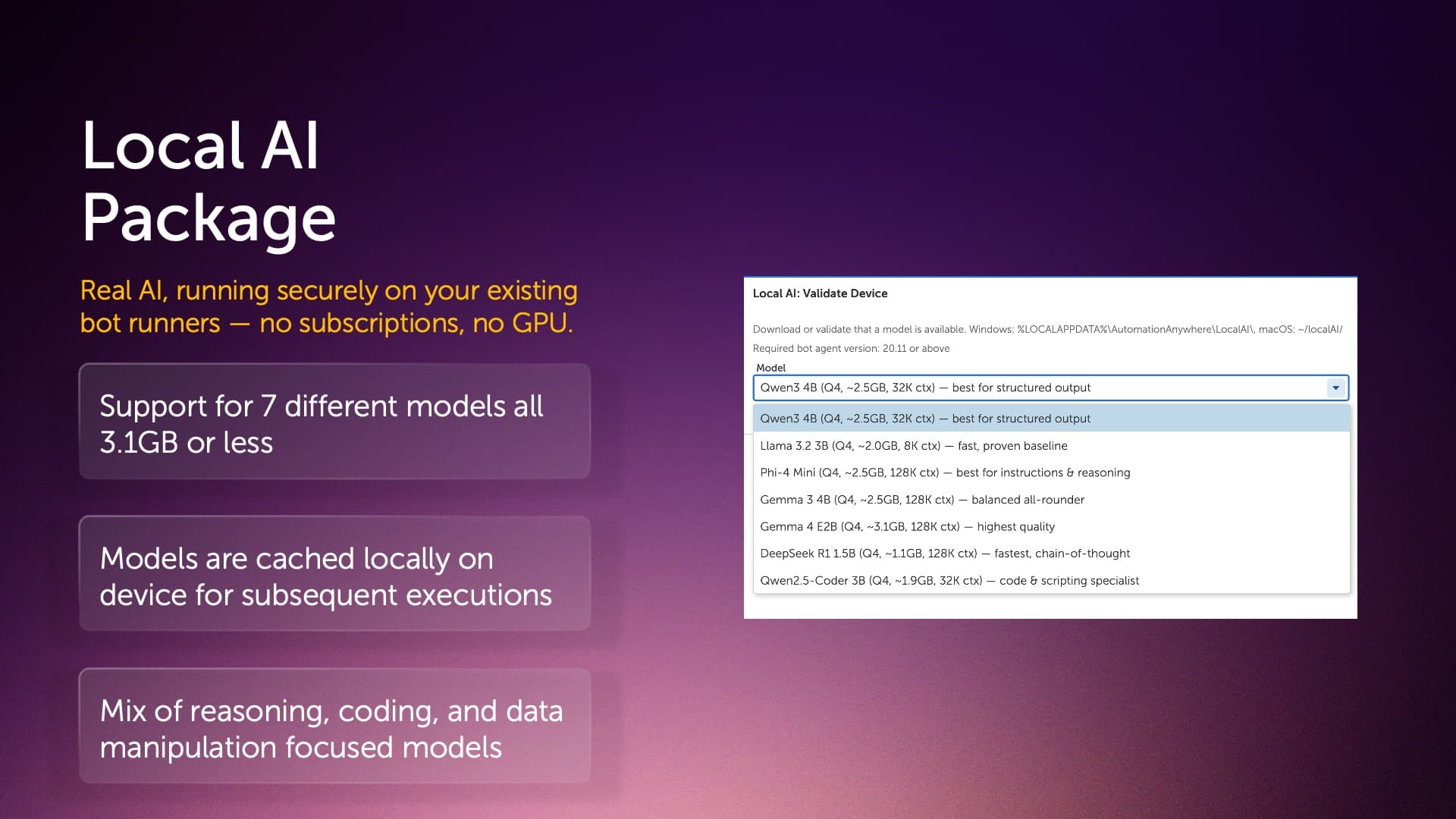This screenshot has width=1456, height=819.
Task: Click the 'Mix of reasoning, coding' card
Action: tap(334, 726)
